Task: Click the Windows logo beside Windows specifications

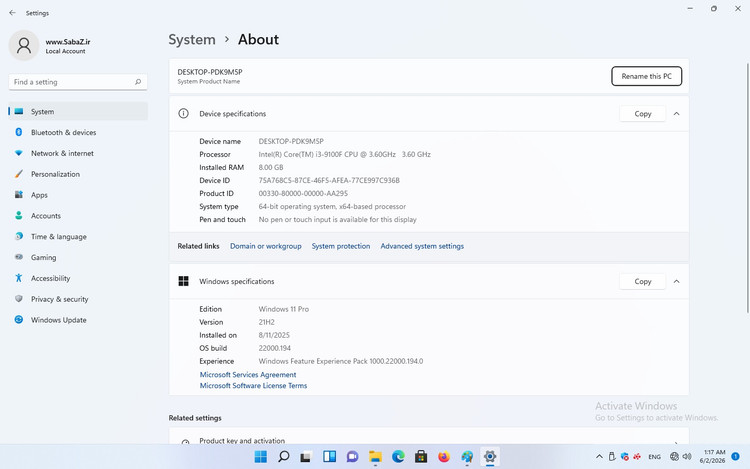Action: coord(183,281)
